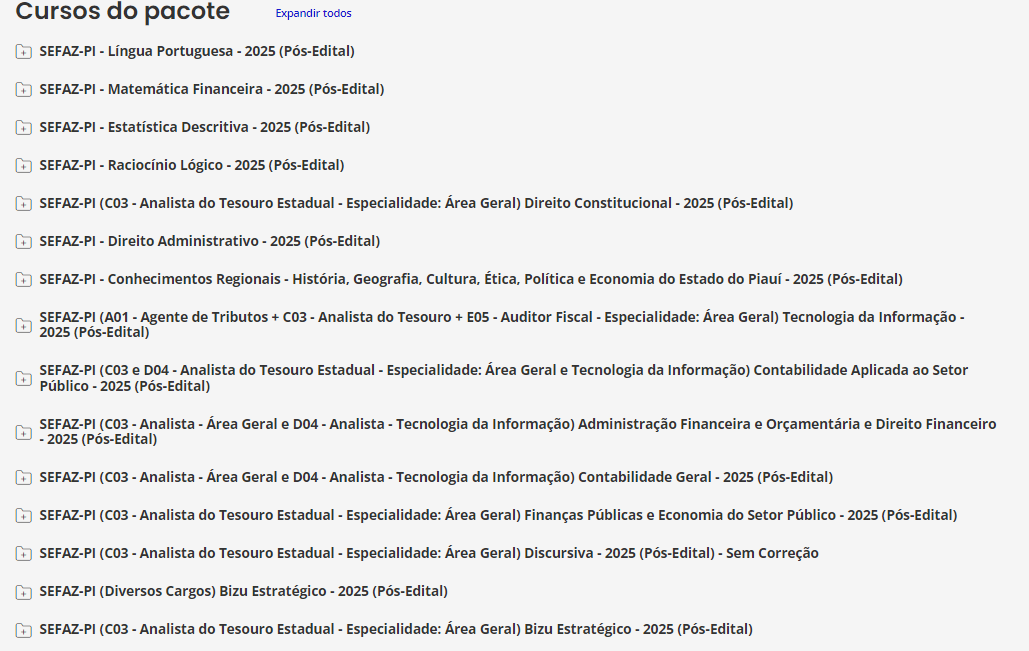Expand the Raciocínio Lógico folder icon

(23, 165)
